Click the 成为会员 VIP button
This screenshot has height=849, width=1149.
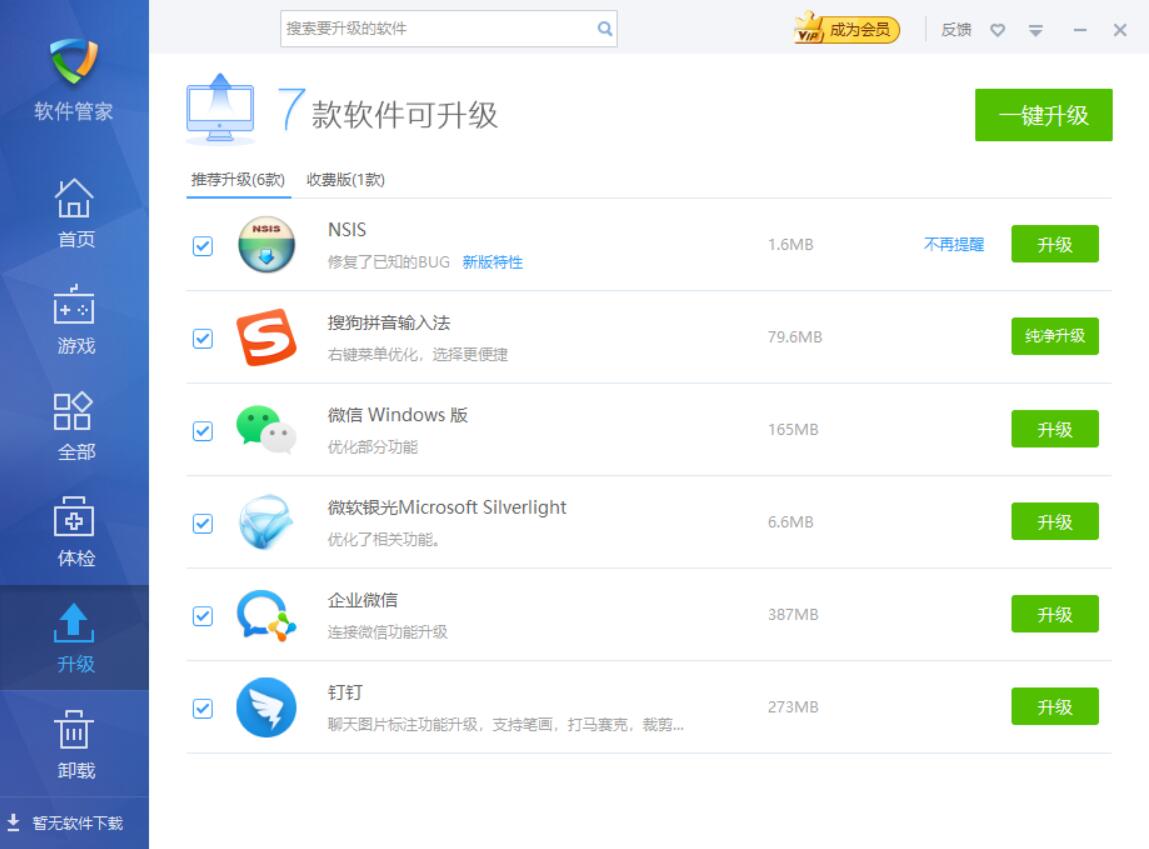coord(847,29)
